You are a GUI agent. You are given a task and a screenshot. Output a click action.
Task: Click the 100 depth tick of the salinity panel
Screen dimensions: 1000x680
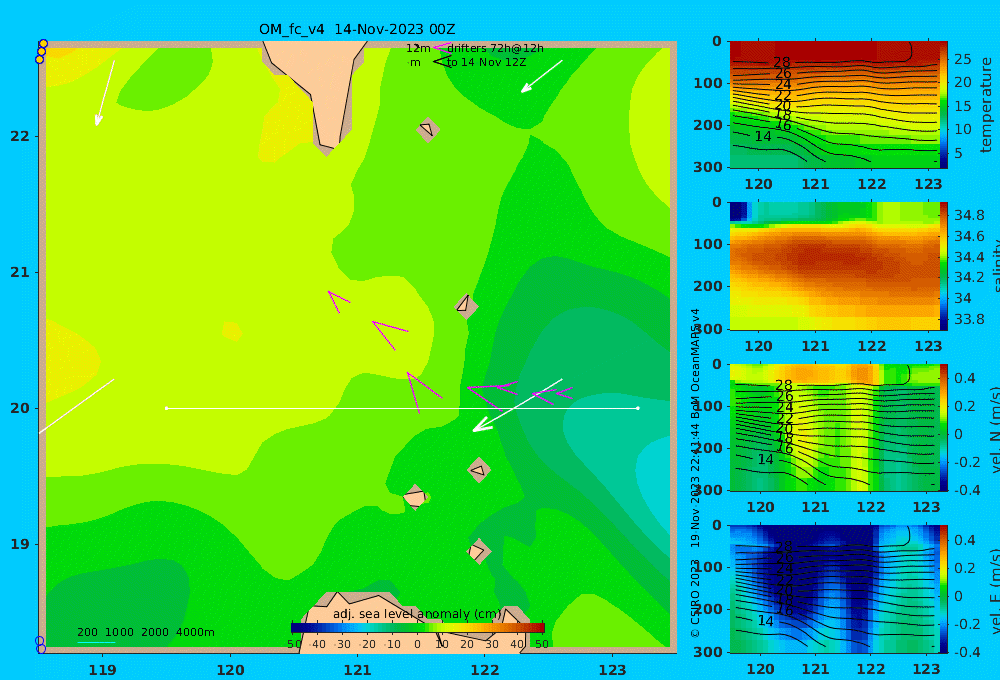pos(709,244)
